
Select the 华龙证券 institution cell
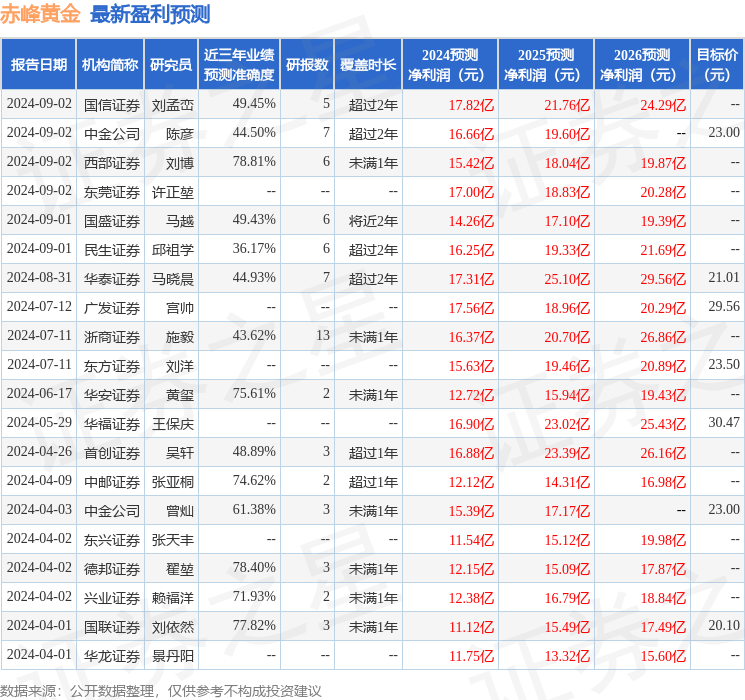click(112, 656)
